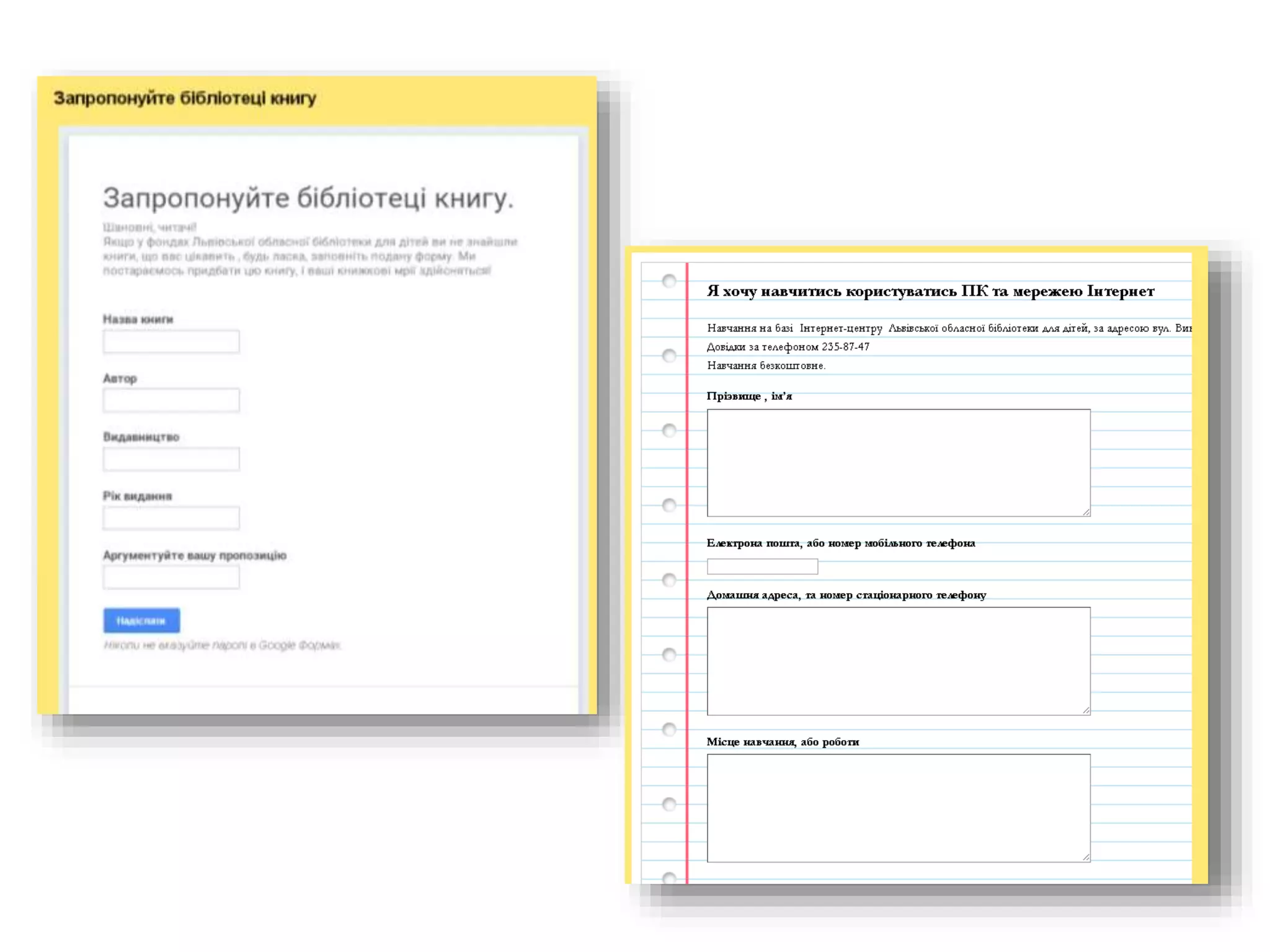Focus the 'Електрона пошта' short input field
Screen dimensions: 1270x952
[762, 566]
